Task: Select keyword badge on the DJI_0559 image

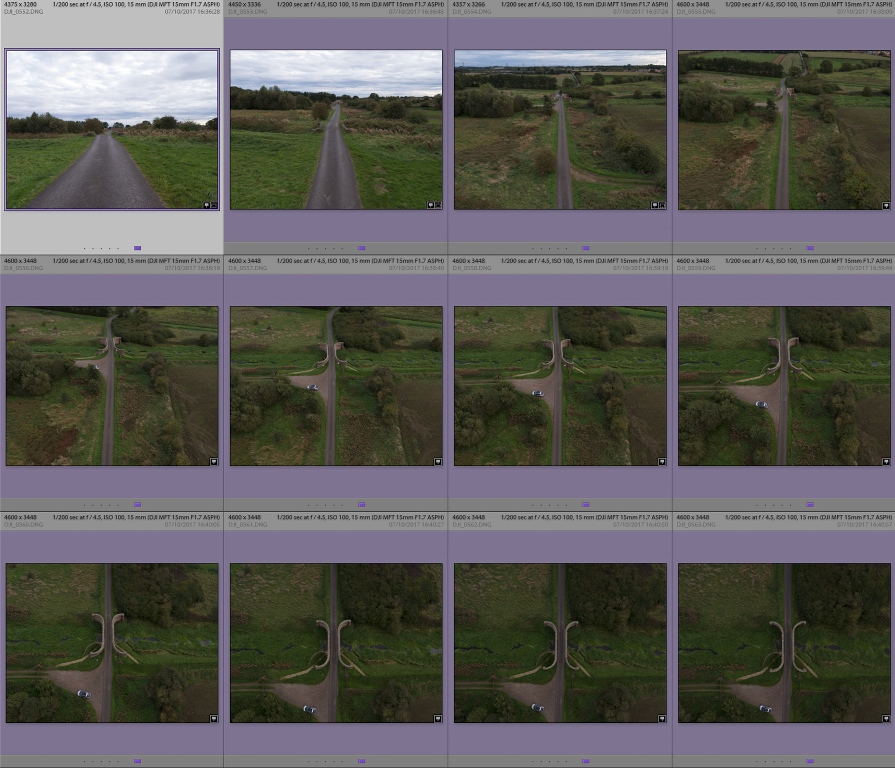Action: [886, 461]
